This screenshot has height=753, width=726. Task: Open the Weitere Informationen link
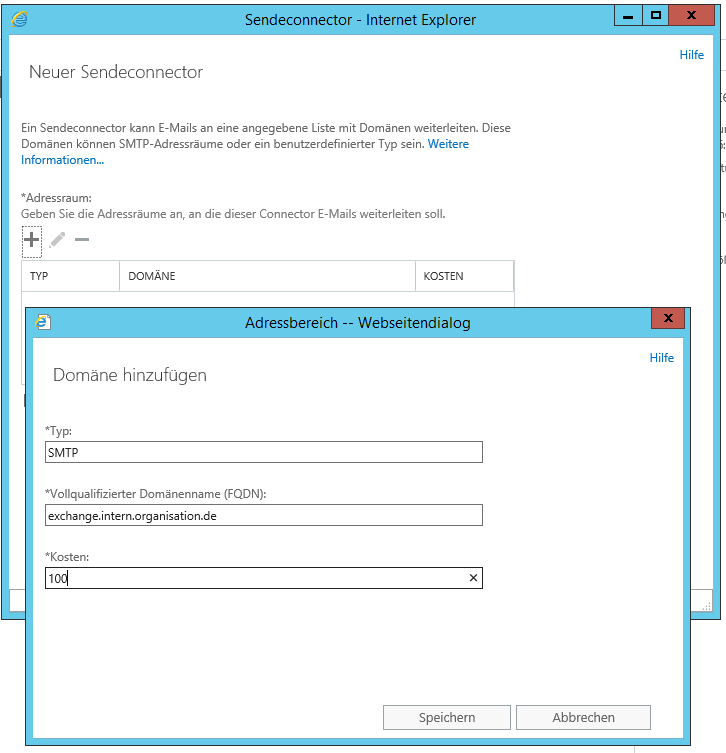tap(448, 144)
